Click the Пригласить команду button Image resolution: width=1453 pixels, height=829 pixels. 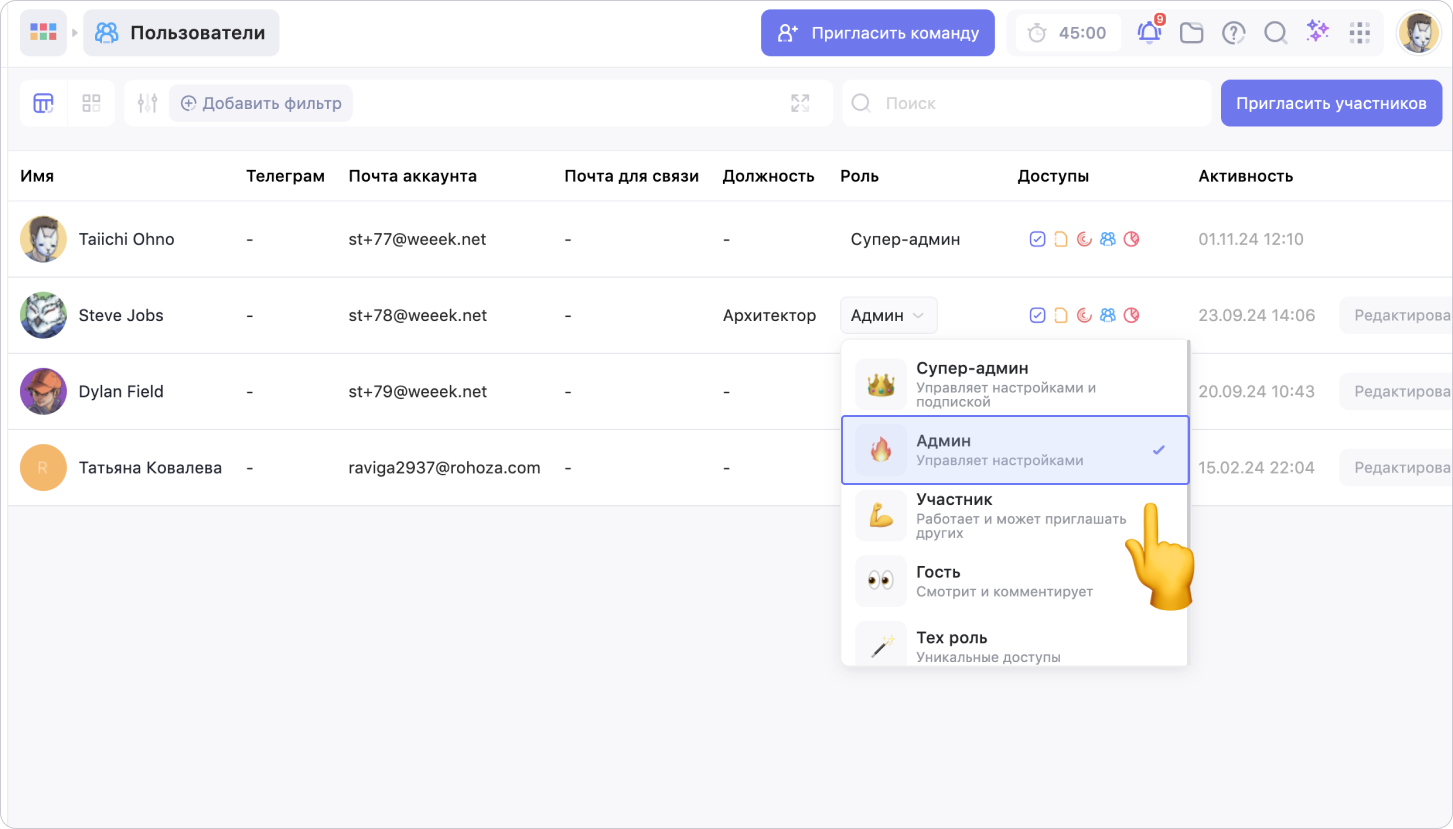[x=877, y=33]
